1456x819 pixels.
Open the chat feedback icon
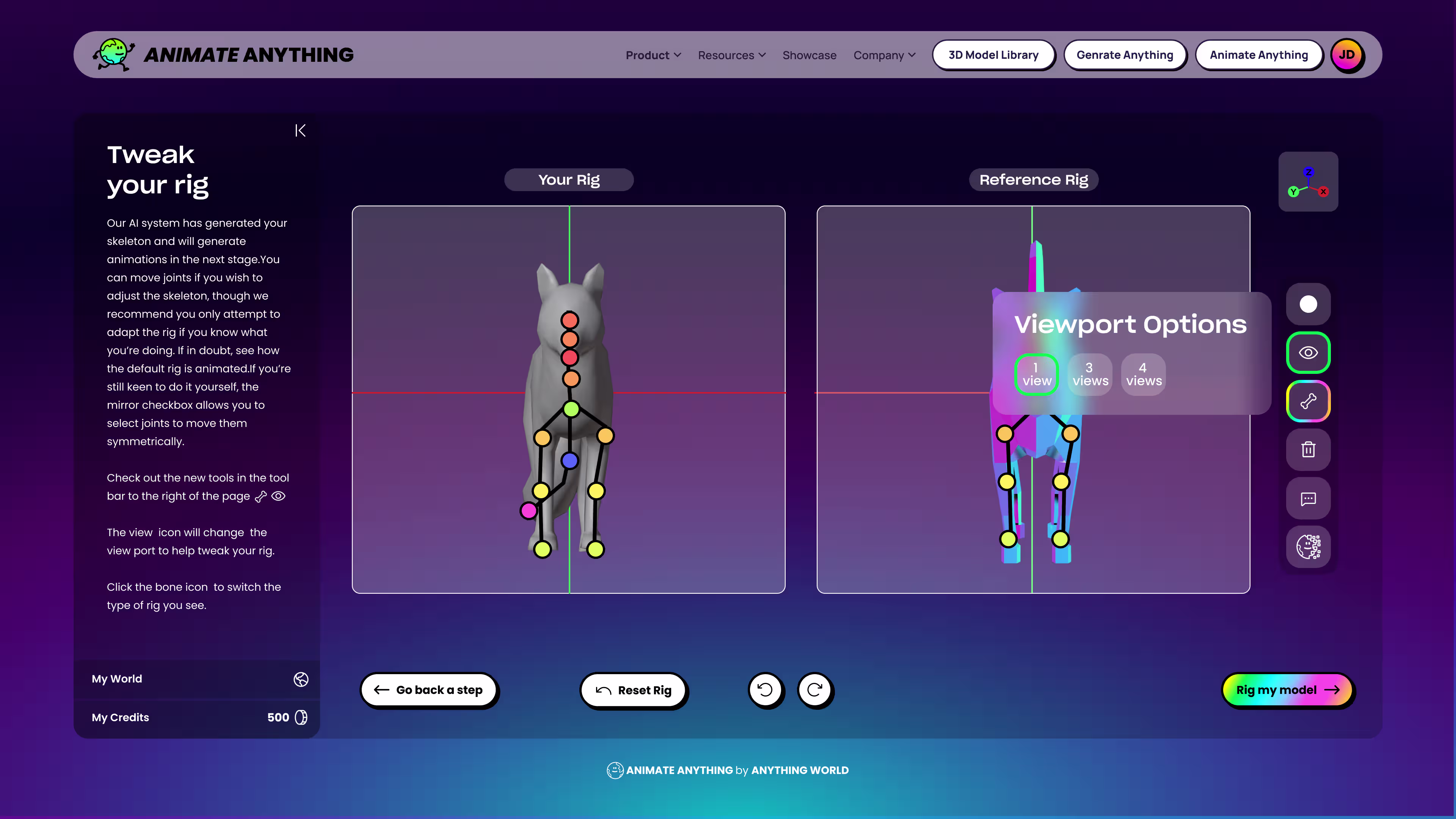(x=1308, y=499)
